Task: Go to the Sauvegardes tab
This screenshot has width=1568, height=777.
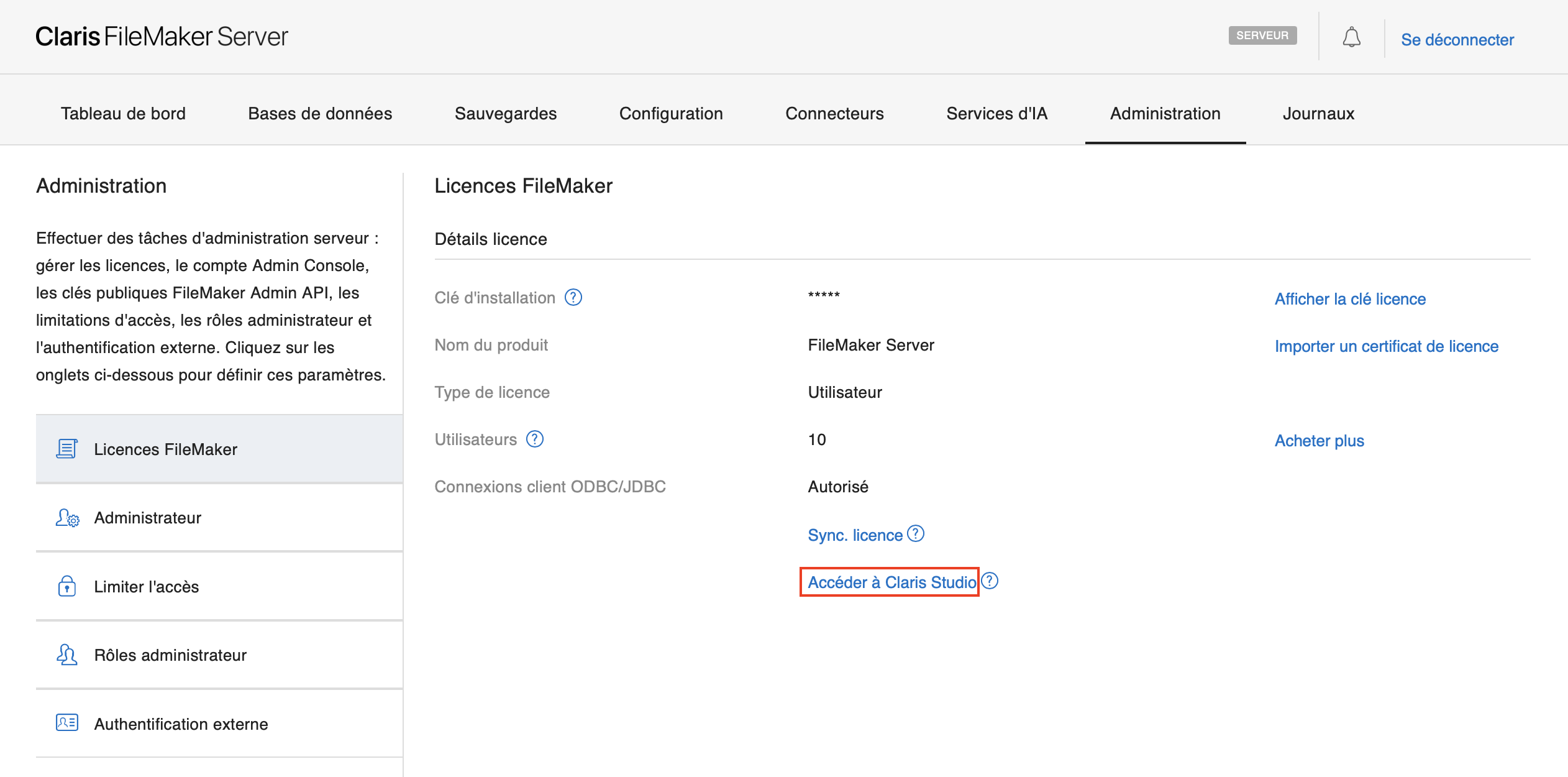Action: (x=505, y=114)
